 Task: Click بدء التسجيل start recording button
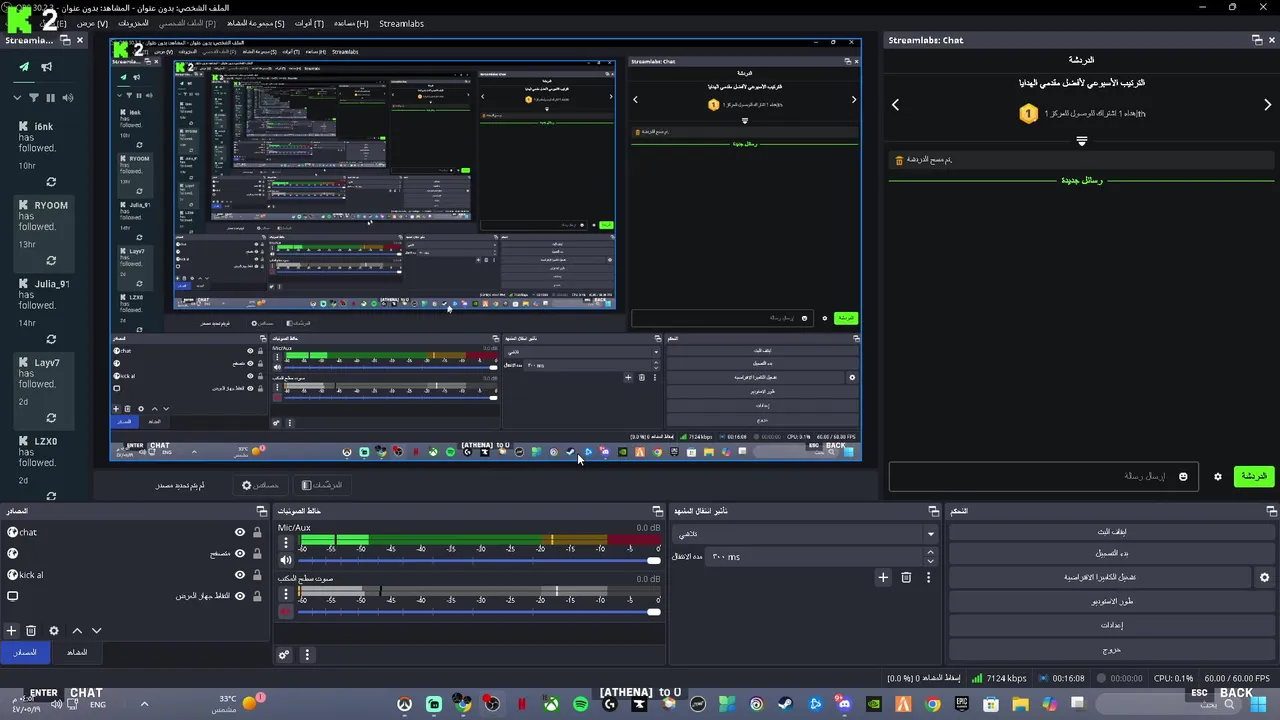coord(1112,553)
